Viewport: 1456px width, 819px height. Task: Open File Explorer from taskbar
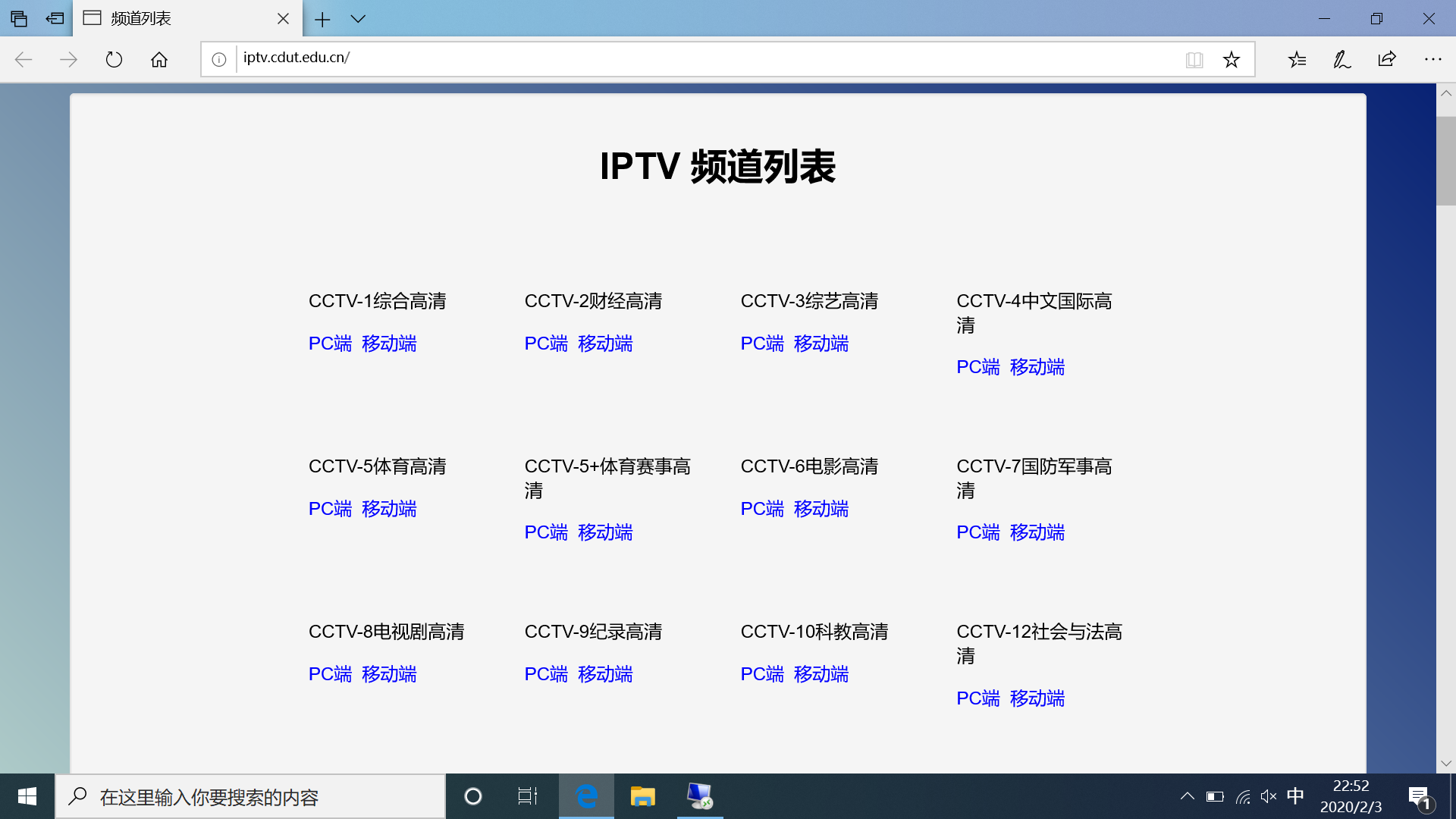(x=642, y=796)
